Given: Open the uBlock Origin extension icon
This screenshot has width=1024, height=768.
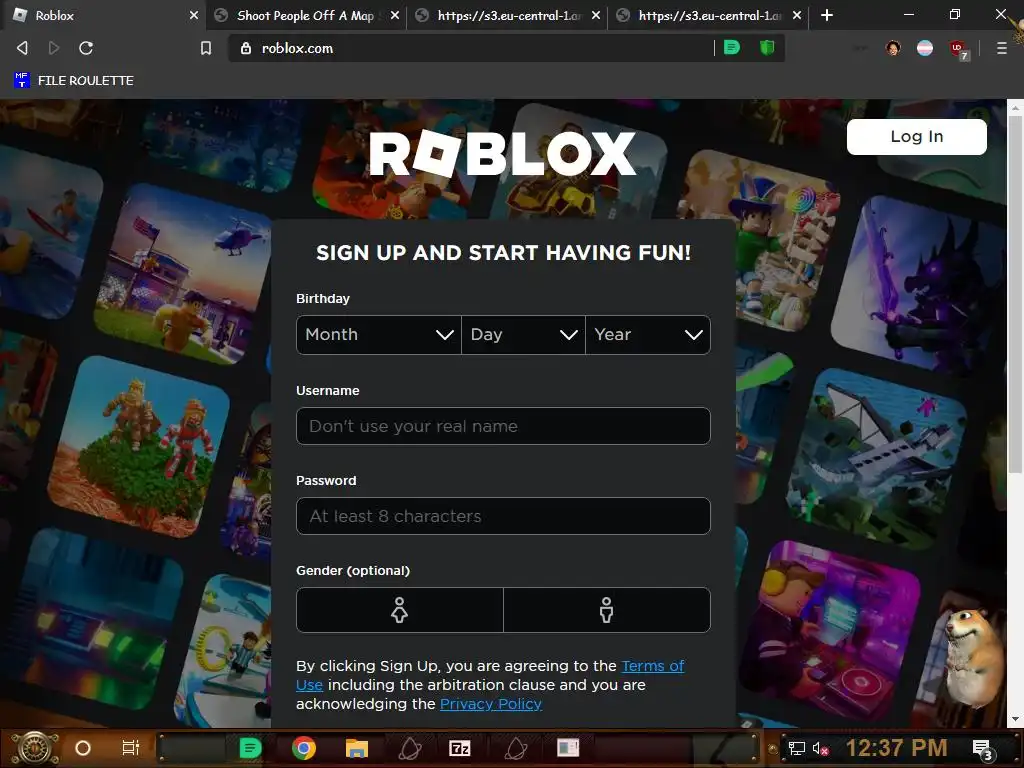Looking at the screenshot, I should [959, 49].
